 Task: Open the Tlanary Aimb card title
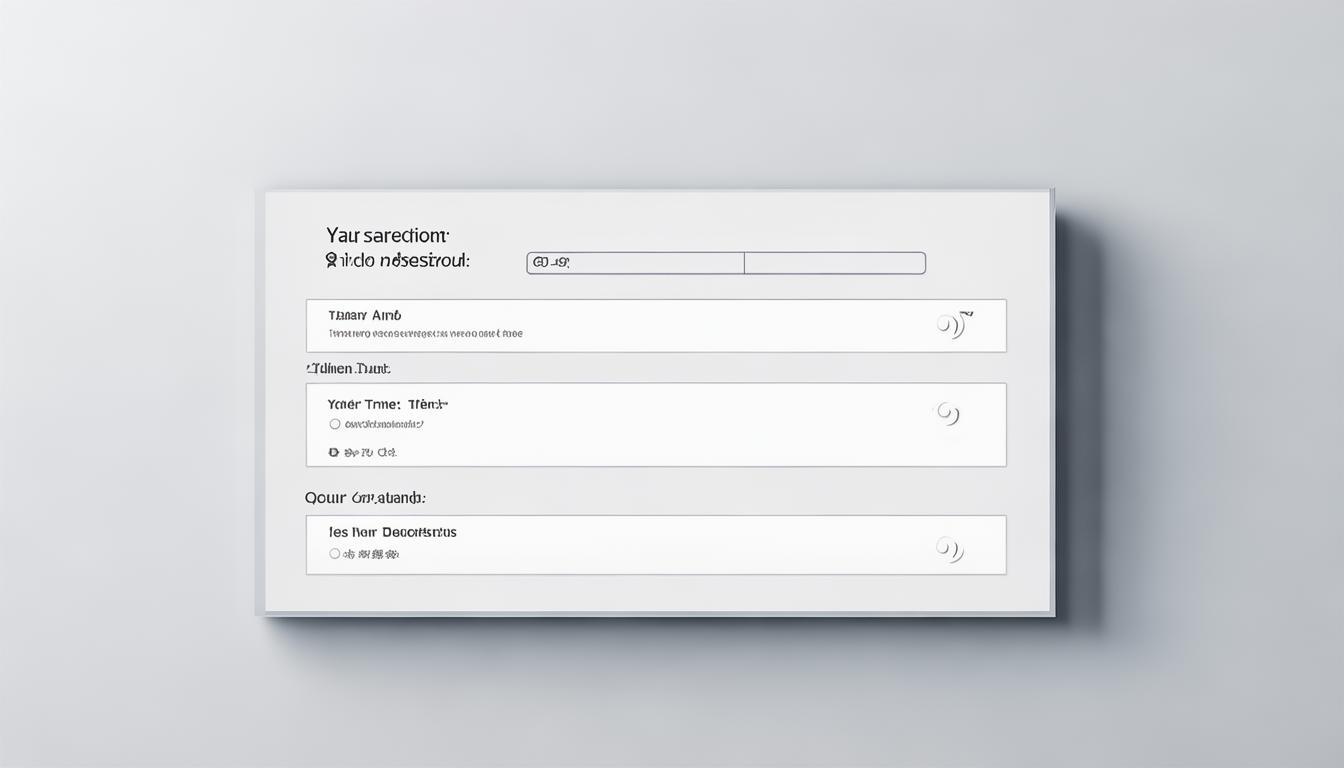(364, 315)
